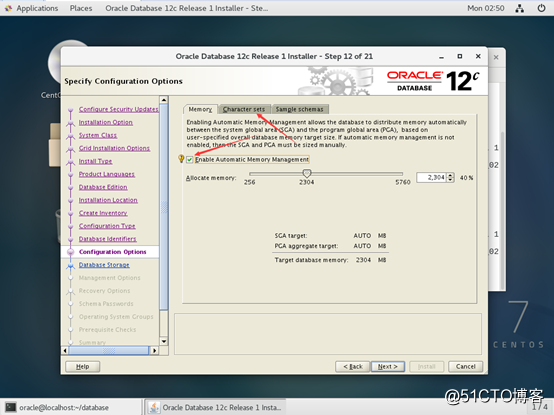Screen dimensions: 554x415
Task: Click the terminal icon in bottom taskbar
Action: (11, 407)
